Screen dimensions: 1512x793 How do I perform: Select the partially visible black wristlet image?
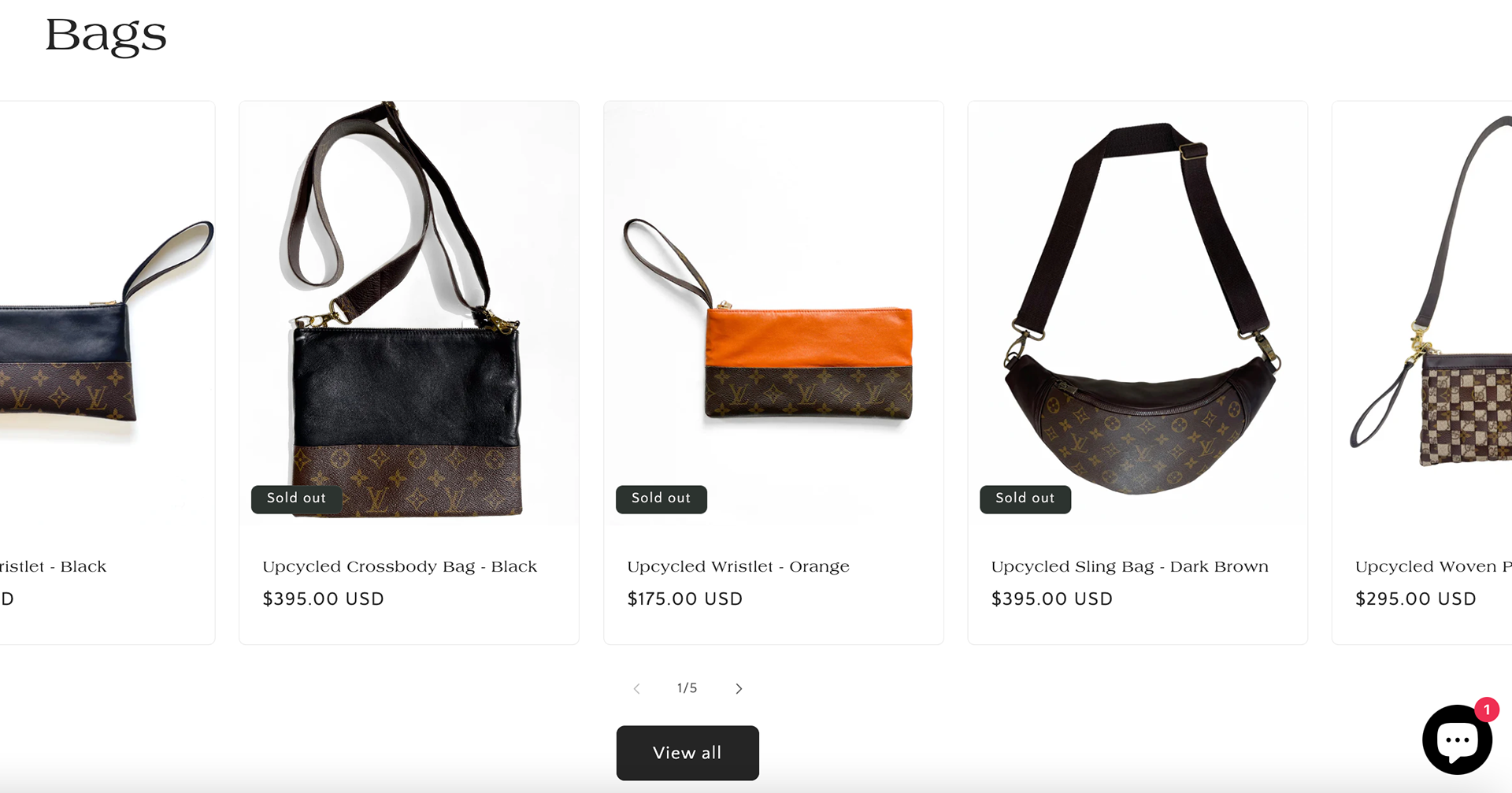coord(107,313)
